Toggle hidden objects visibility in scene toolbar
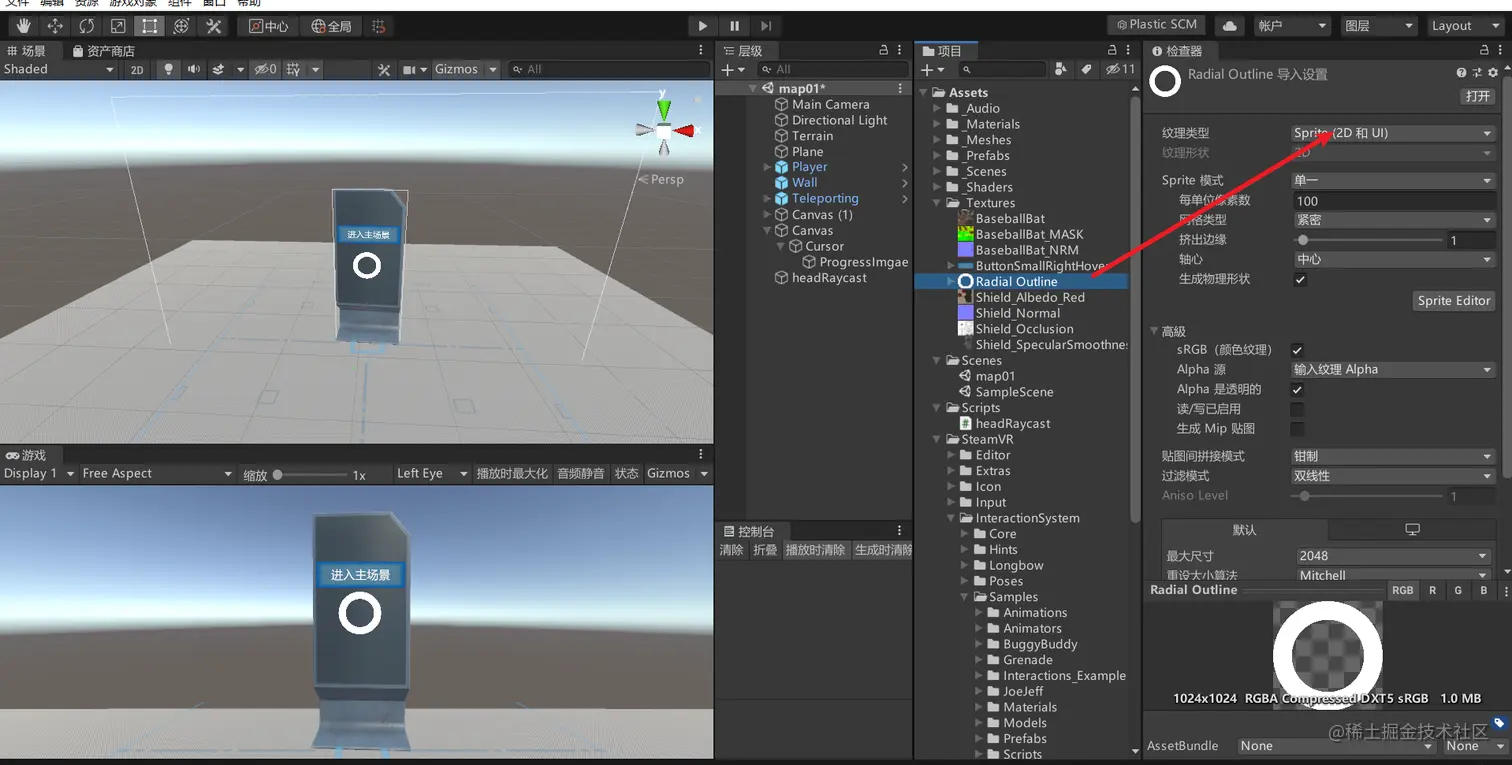This screenshot has width=1512, height=765. pos(265,69)
